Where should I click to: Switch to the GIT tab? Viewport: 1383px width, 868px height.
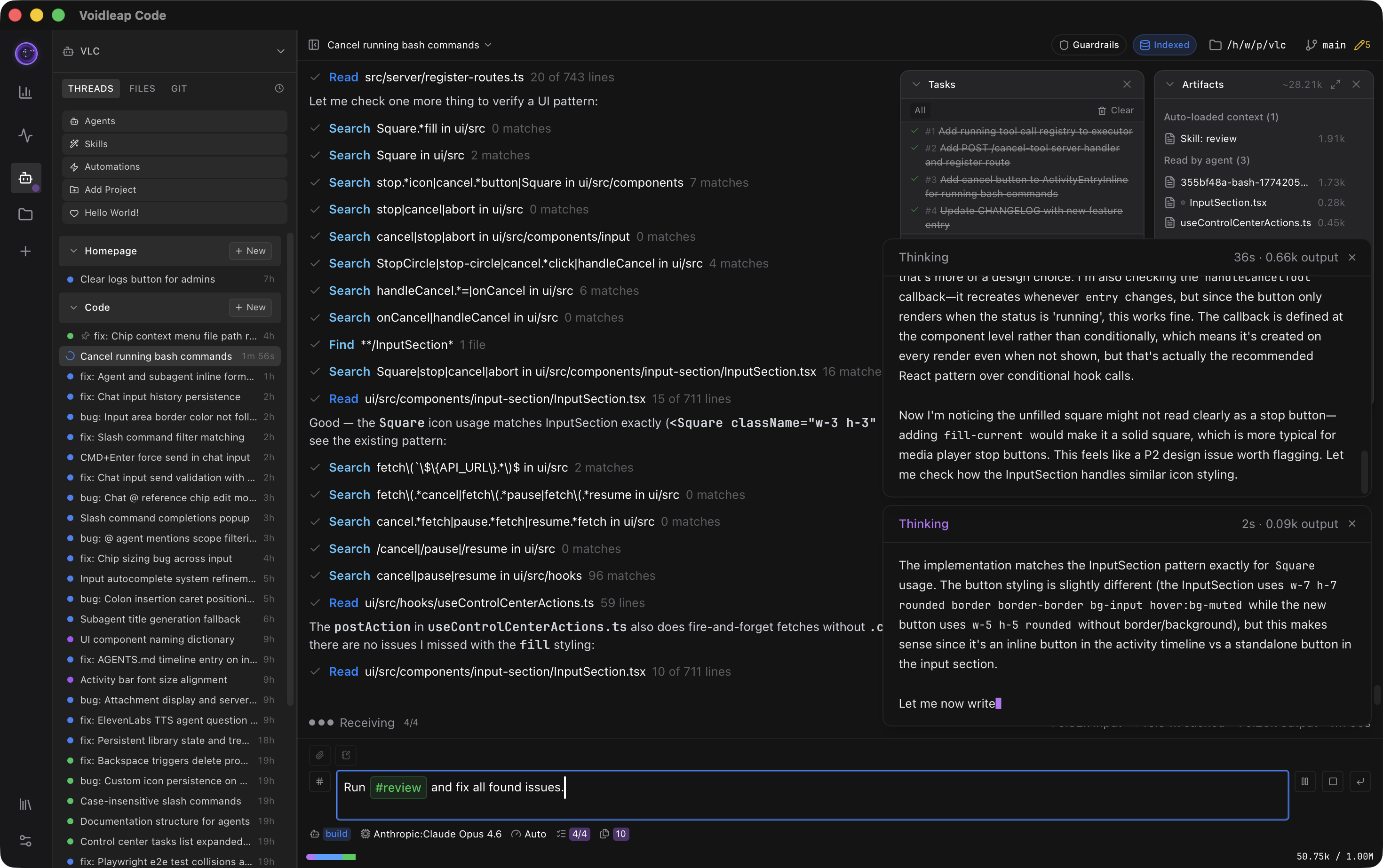pos(179,88)
